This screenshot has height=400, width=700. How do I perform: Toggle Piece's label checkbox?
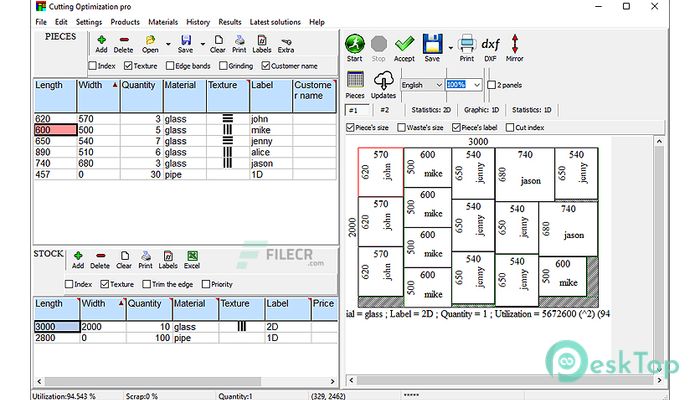[456, 128]
